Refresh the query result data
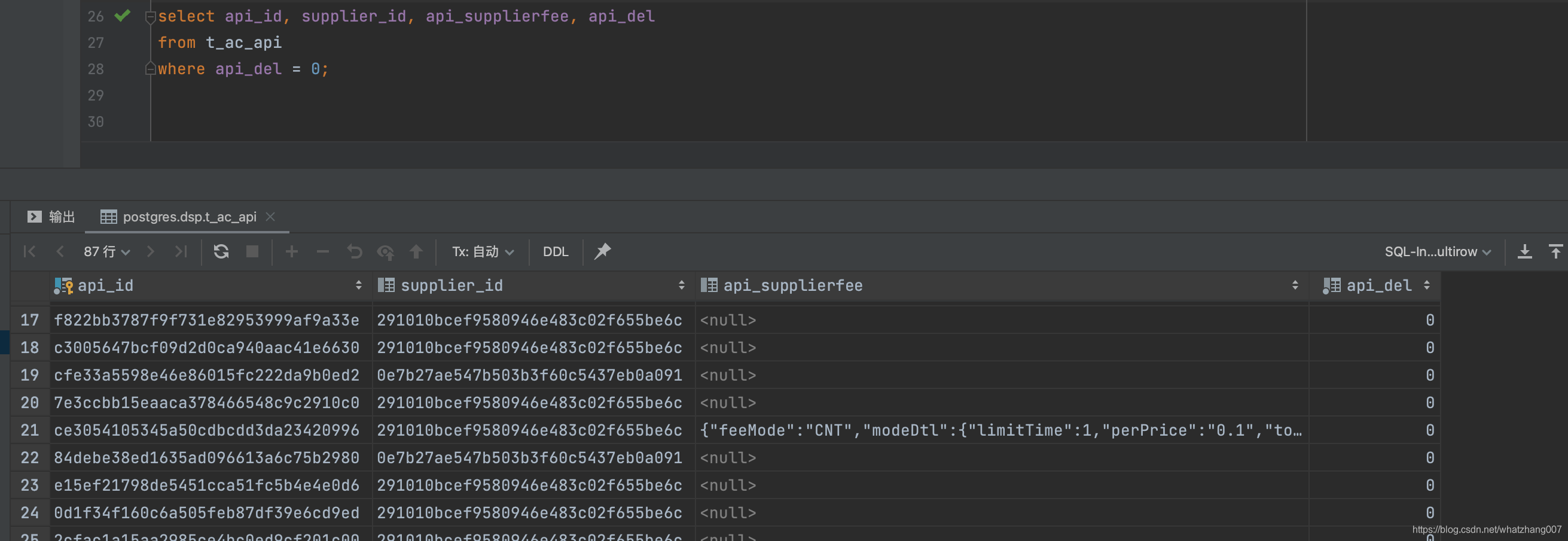 click(221, 251)
